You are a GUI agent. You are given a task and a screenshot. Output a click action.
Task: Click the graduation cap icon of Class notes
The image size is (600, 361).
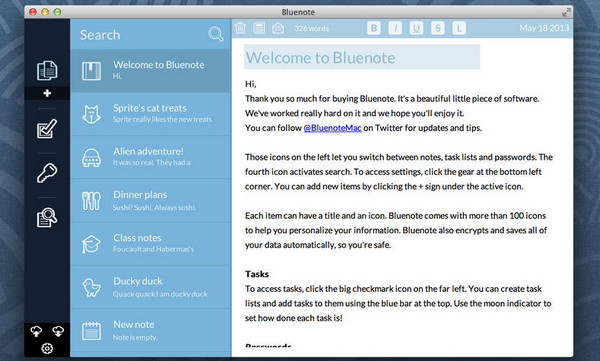(91, 244)
